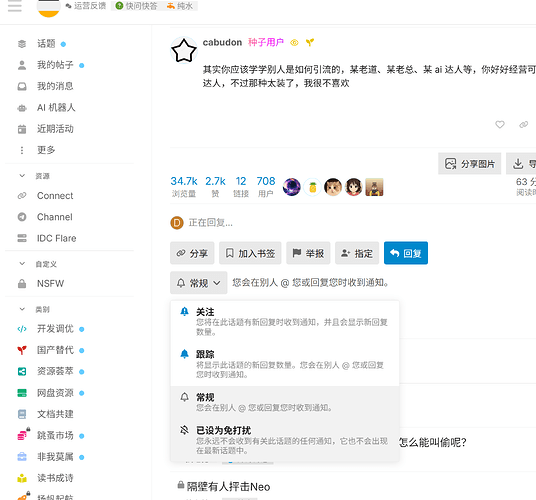Open the NSFW lock item
This screenshot has width=536, height=500.
point(50,284)
